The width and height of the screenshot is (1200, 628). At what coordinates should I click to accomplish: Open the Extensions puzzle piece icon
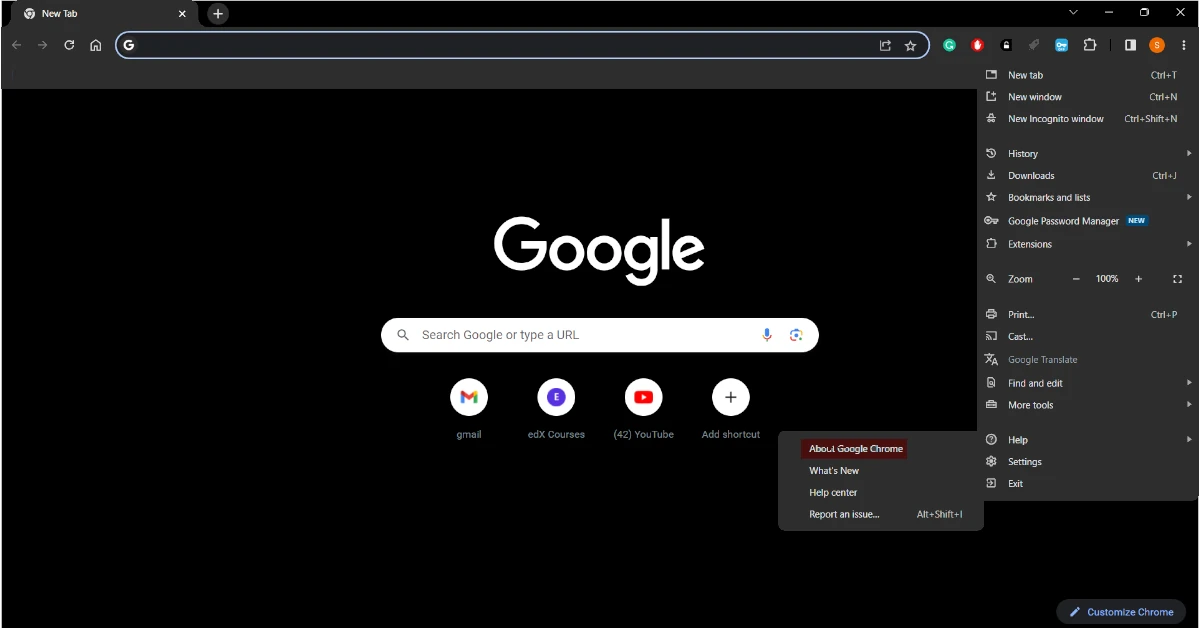tap(1090, 45)
